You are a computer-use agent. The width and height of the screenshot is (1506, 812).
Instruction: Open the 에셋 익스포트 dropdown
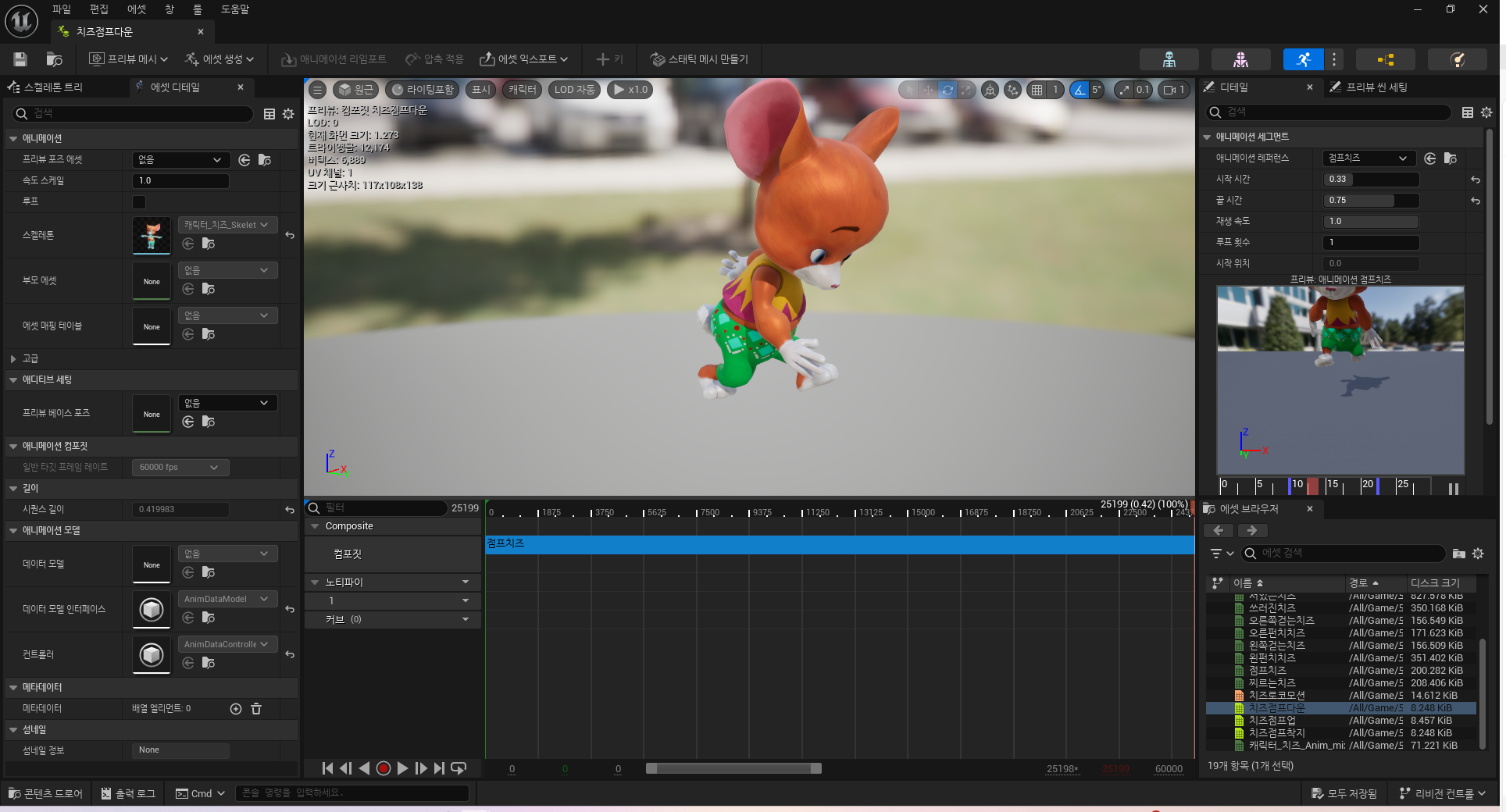524,59
